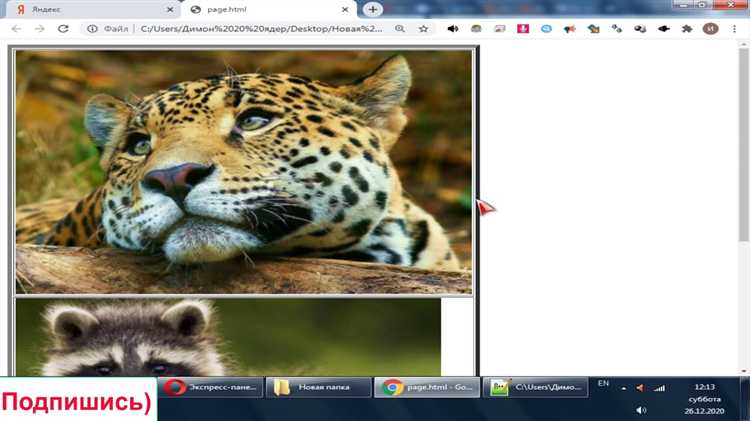Image resolution: width=750 pixels, height=421 pixels.
Task: Open the blue round chat extension
Action: coord(546,29)
